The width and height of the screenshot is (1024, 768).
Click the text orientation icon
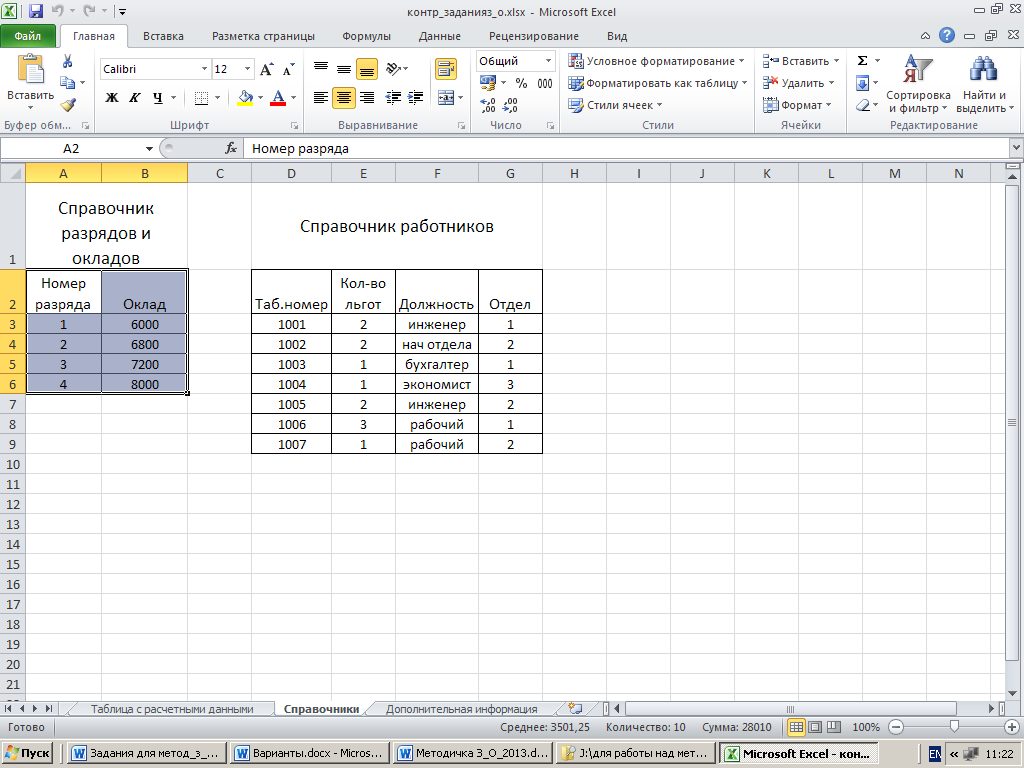pyautogui.click(x=393, y=69)
